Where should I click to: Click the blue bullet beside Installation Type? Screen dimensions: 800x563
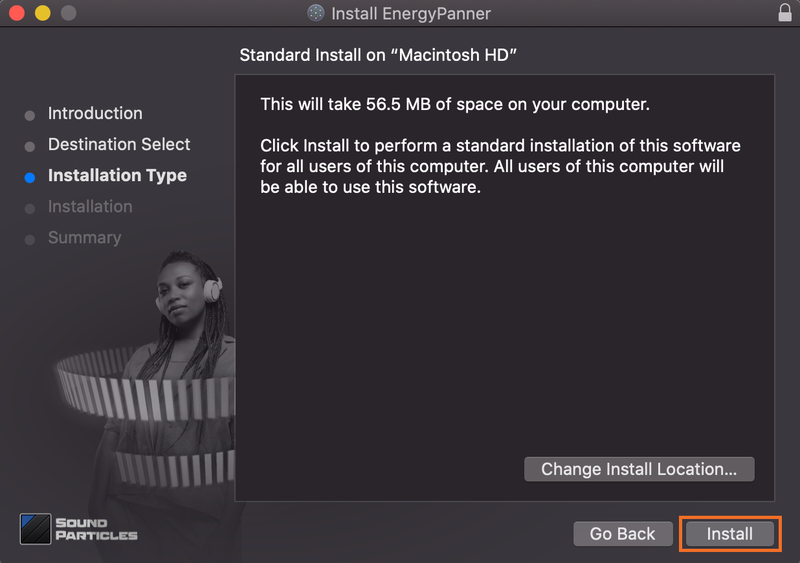(30, 177)
